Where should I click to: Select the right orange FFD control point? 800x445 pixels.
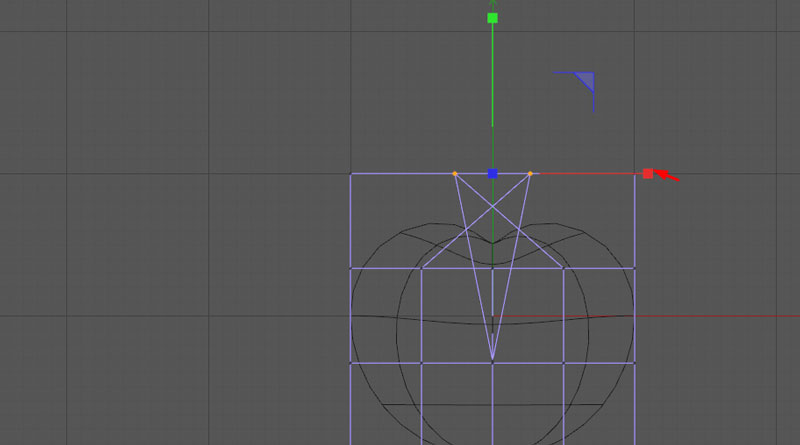click(x=530, y=174)
